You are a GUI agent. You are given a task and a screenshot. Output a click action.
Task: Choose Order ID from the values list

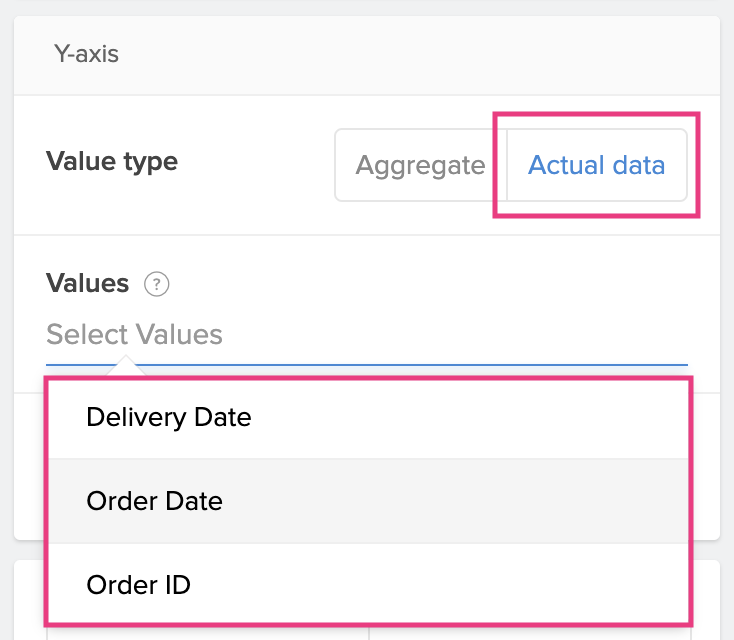click(139, 585)
